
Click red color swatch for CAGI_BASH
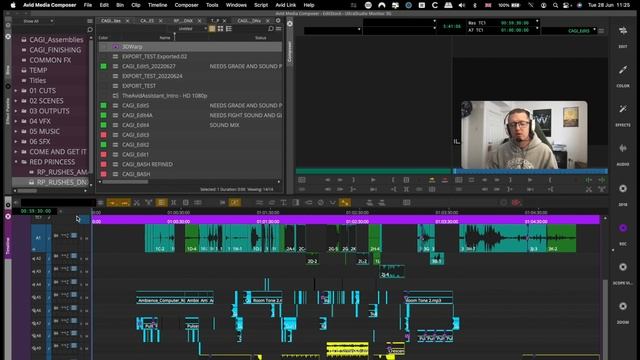tap(104, 174)
